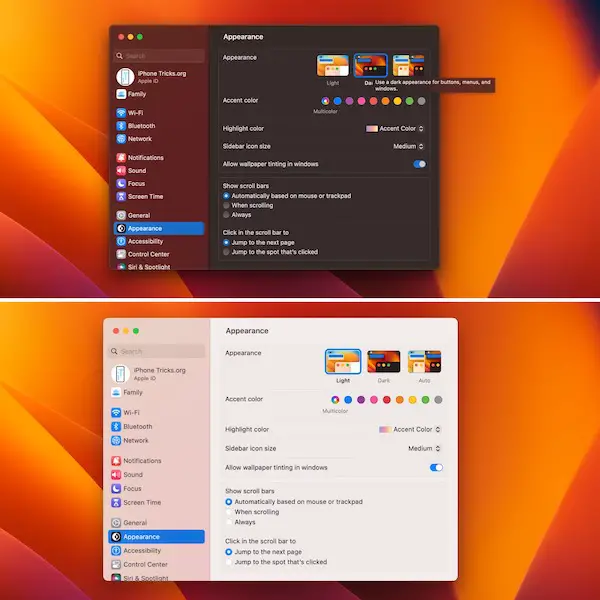The width and height of the screenshot is (600, 600).
Task: Select 'Jump to the spot that's clicked' in light window
Action: 228,562
